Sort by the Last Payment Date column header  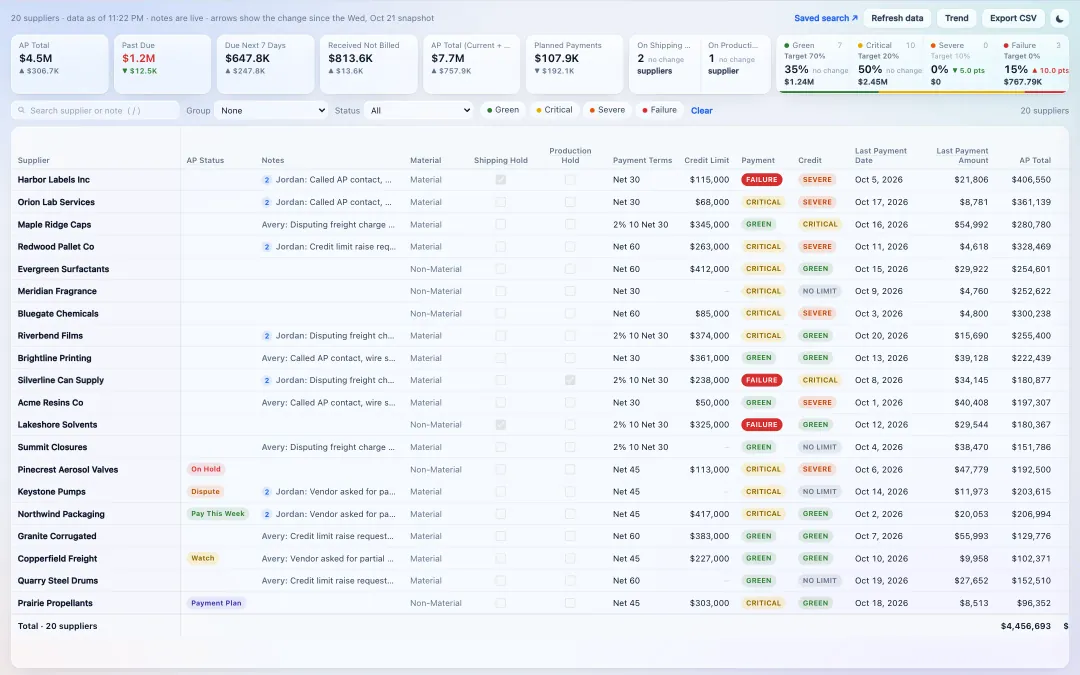pos(880,156)
